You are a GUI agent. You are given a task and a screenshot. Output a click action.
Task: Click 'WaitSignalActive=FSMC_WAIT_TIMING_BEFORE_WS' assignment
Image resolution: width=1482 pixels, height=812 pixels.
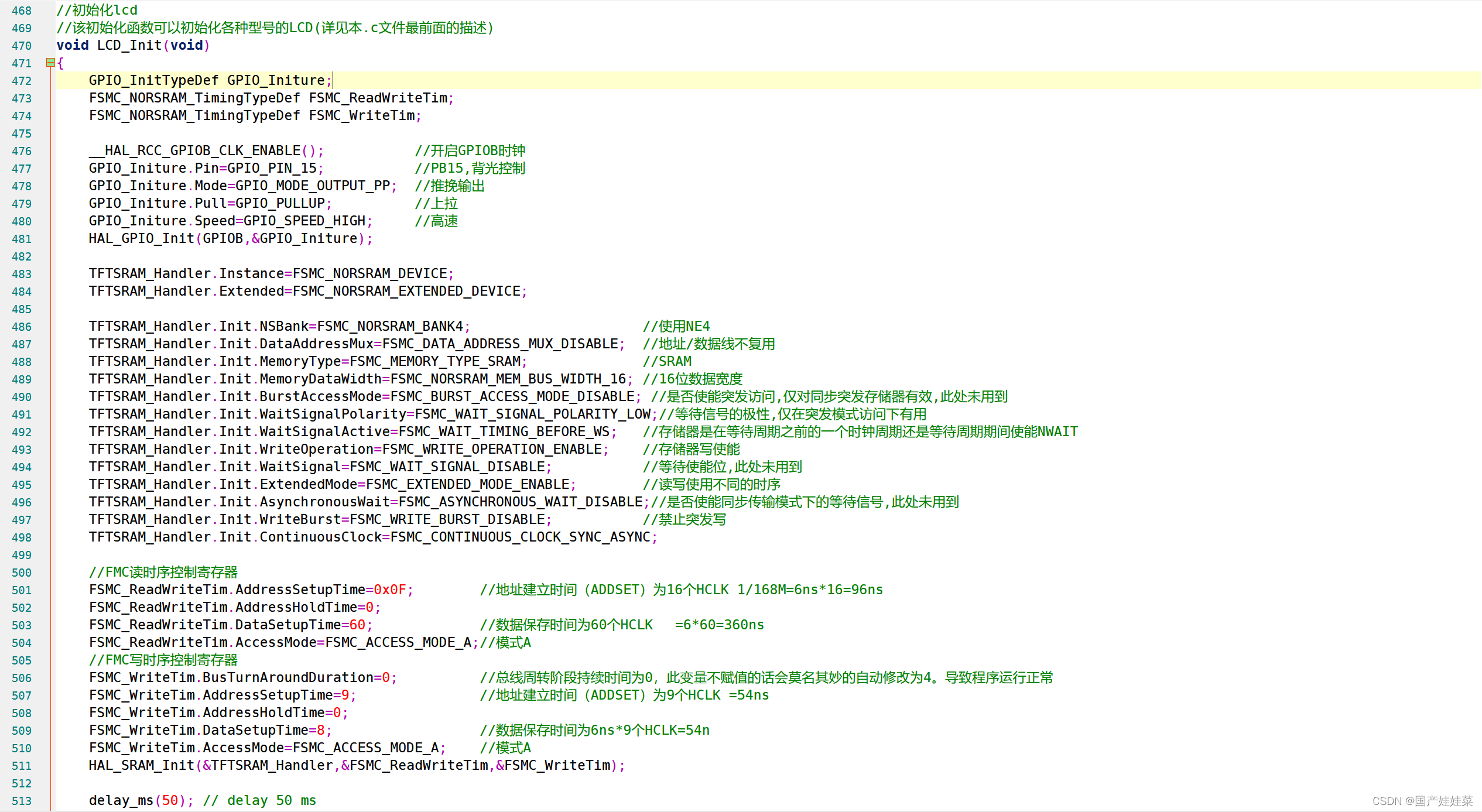click(434, 431)
